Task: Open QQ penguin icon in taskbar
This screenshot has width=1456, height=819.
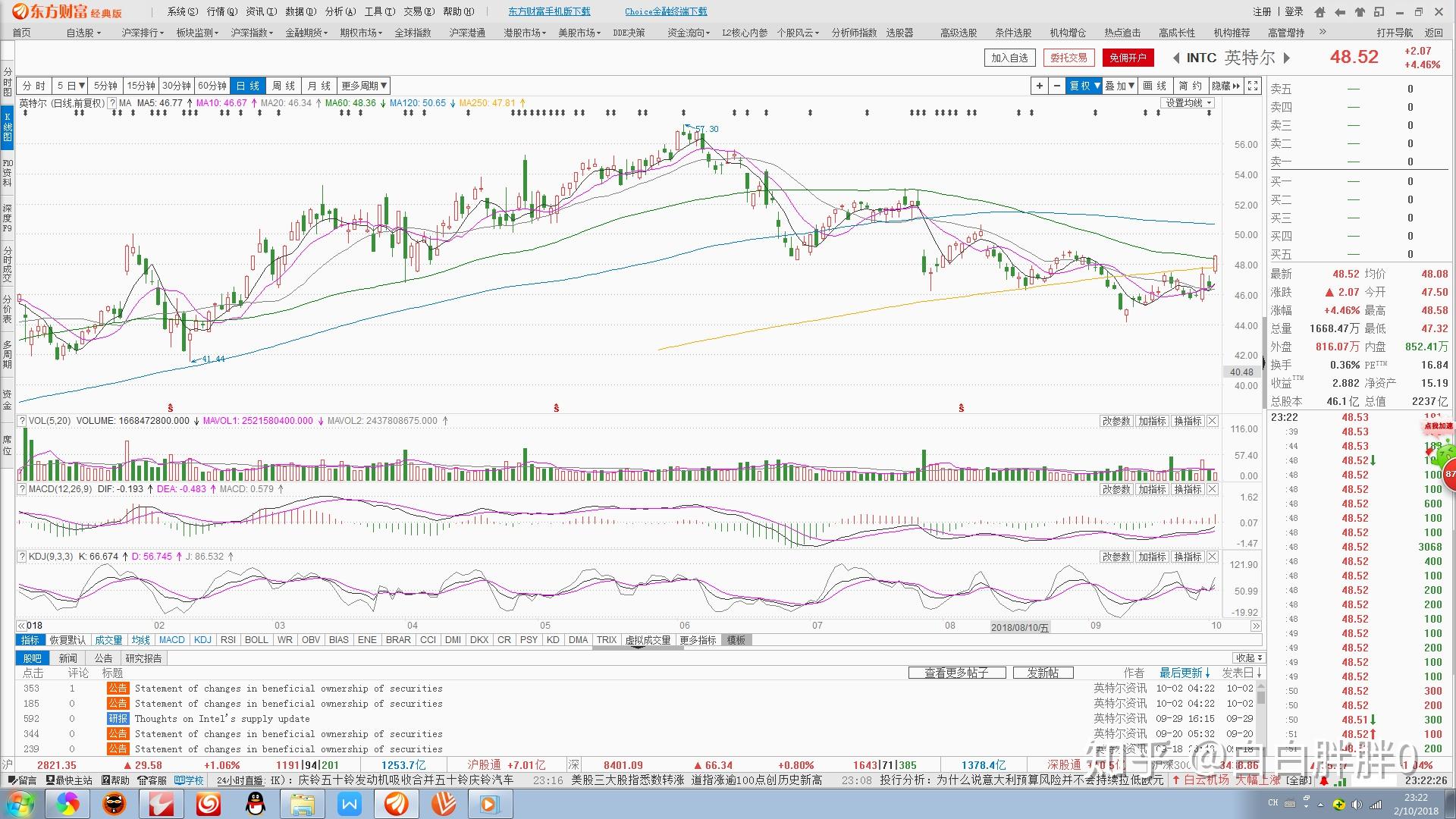Action: point(256,804)
